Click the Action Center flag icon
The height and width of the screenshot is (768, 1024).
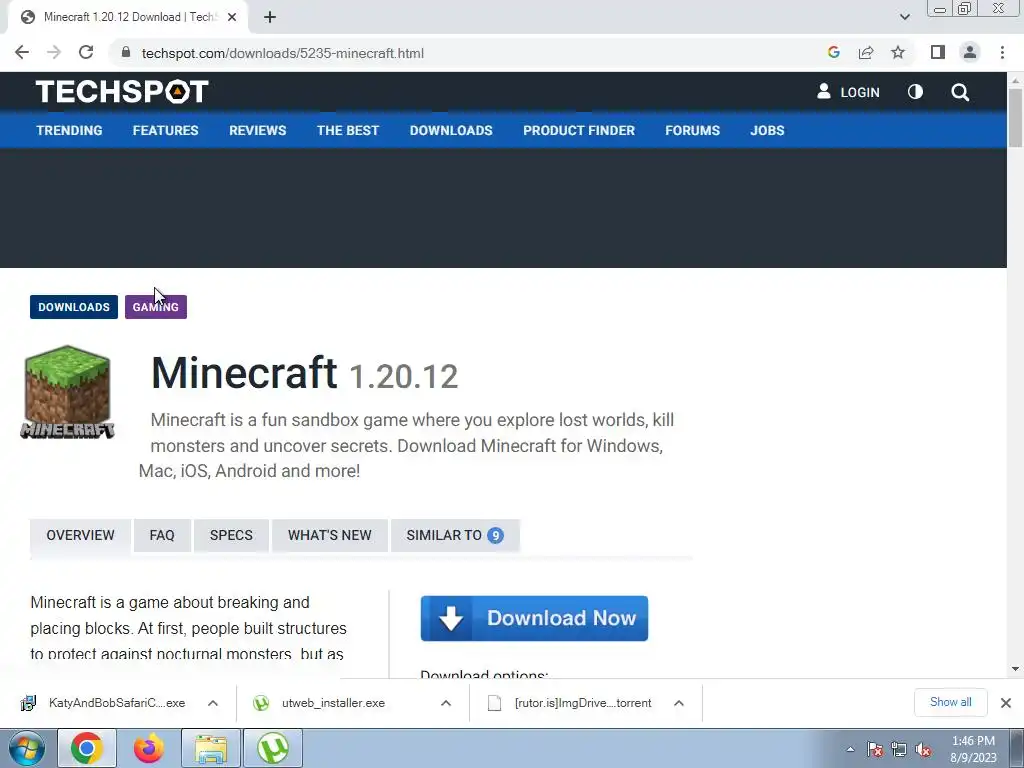coord(875,749)
